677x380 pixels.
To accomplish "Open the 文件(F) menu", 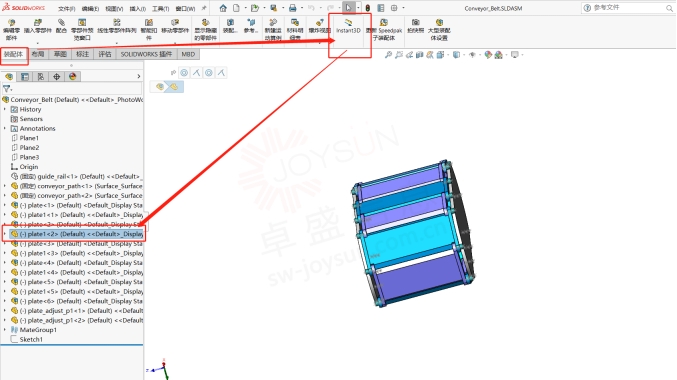I will coord(66,8).
